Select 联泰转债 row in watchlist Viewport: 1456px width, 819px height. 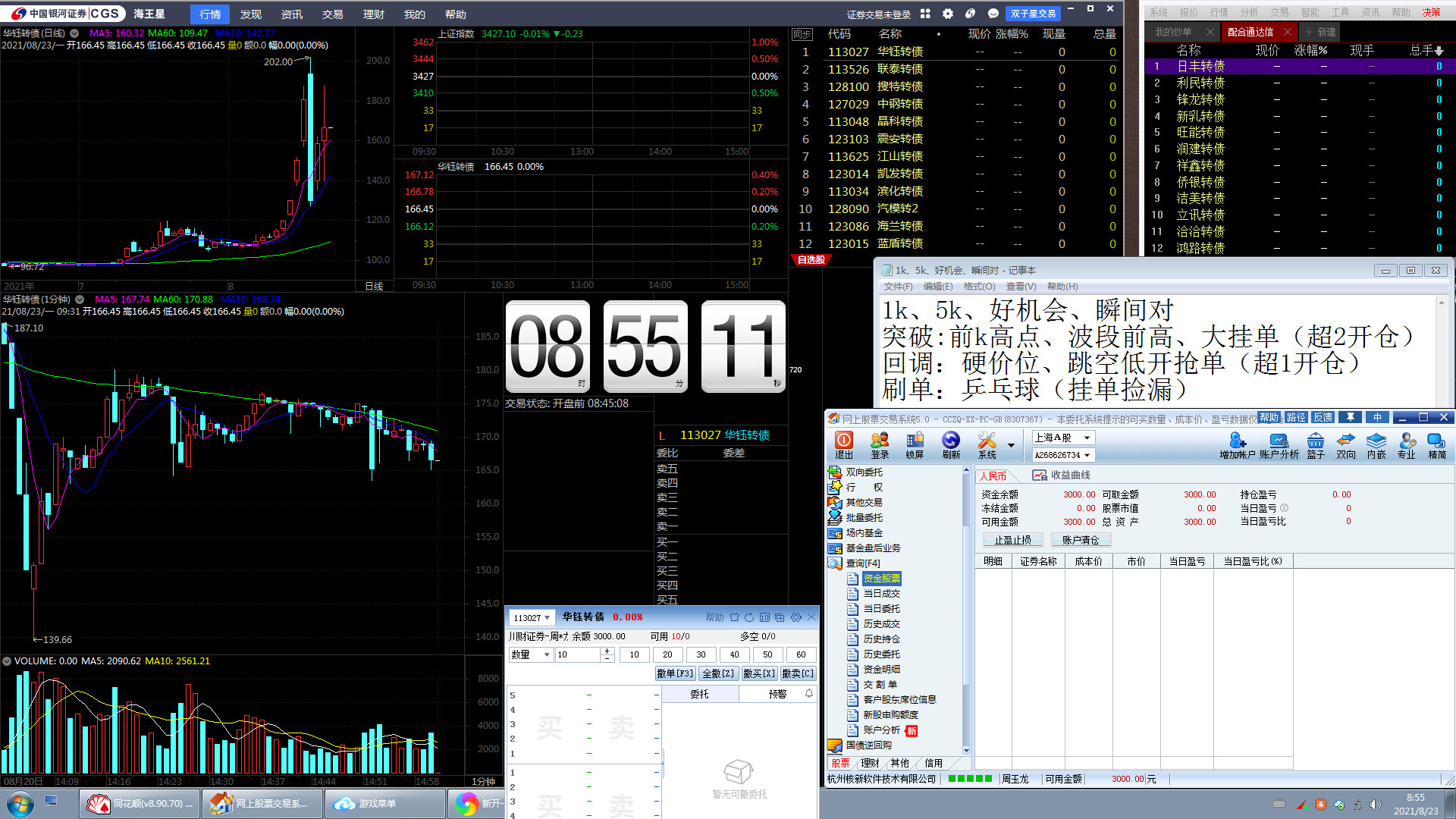(957, 69)
